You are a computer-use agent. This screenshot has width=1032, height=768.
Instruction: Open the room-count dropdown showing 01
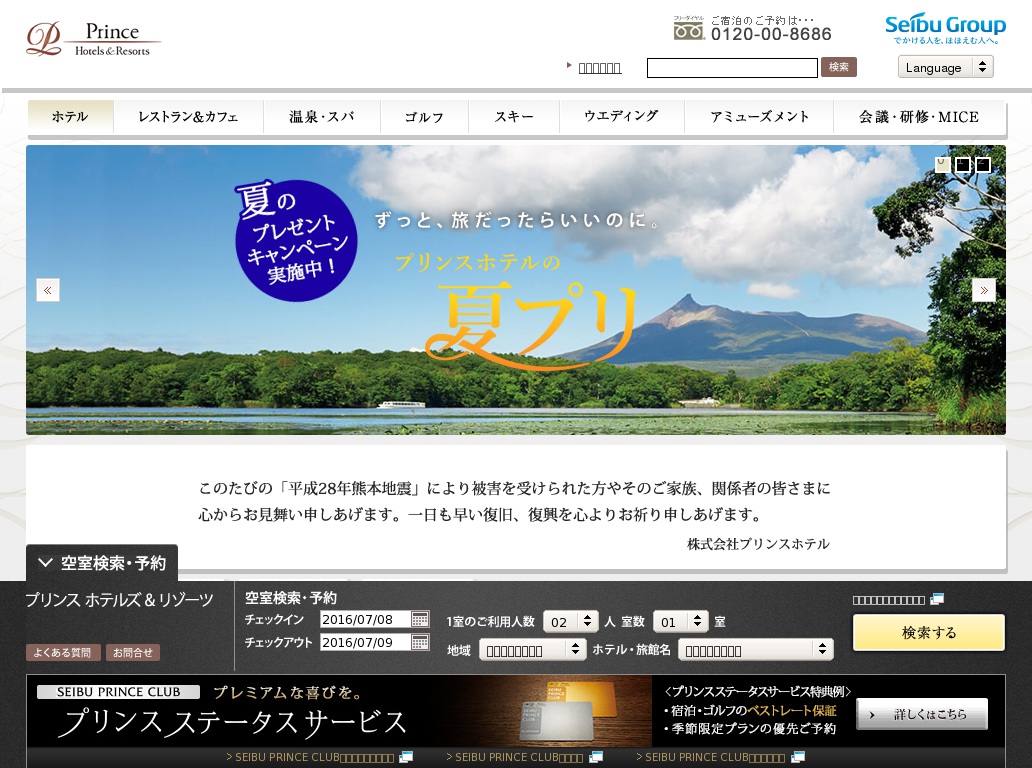point(680,621)
